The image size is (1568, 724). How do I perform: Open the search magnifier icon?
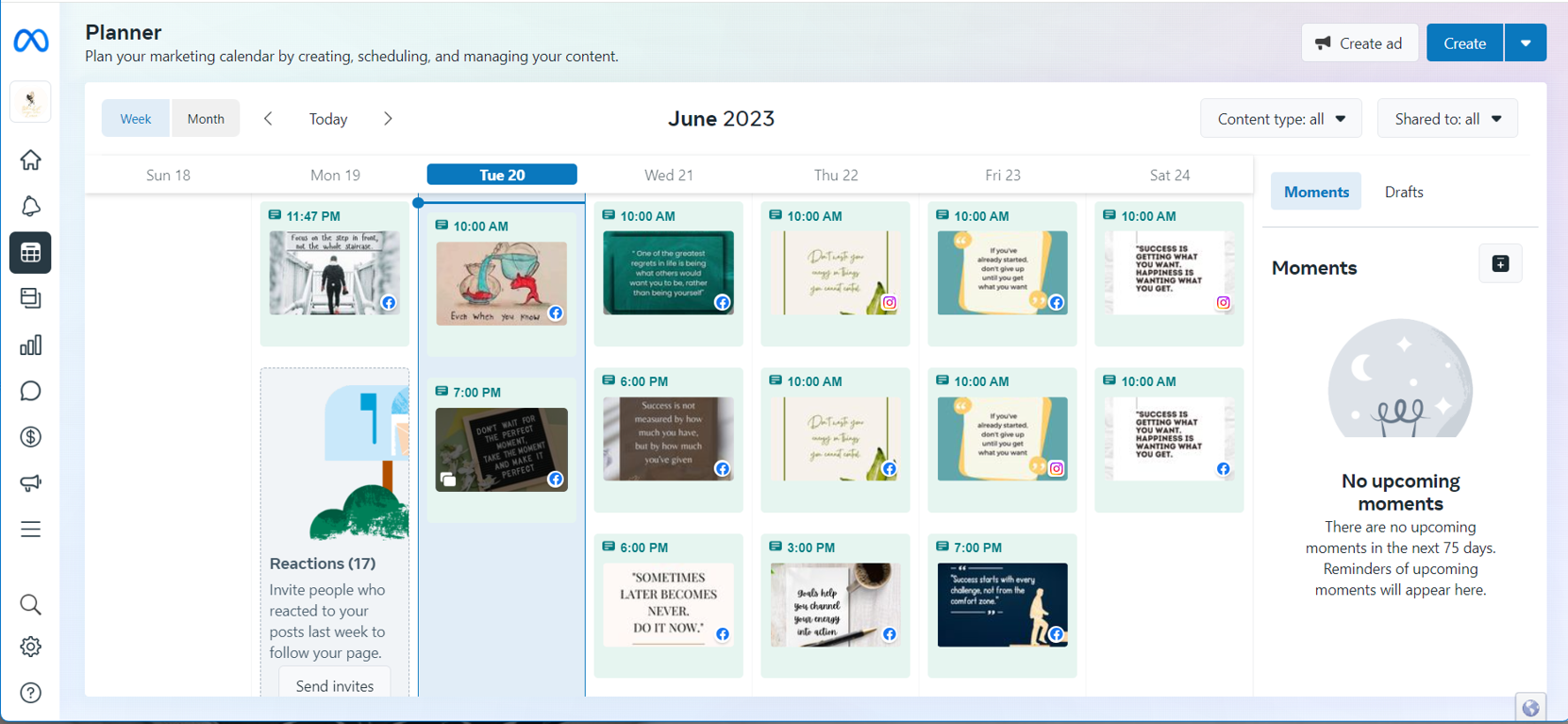click(x=30, y=604)
